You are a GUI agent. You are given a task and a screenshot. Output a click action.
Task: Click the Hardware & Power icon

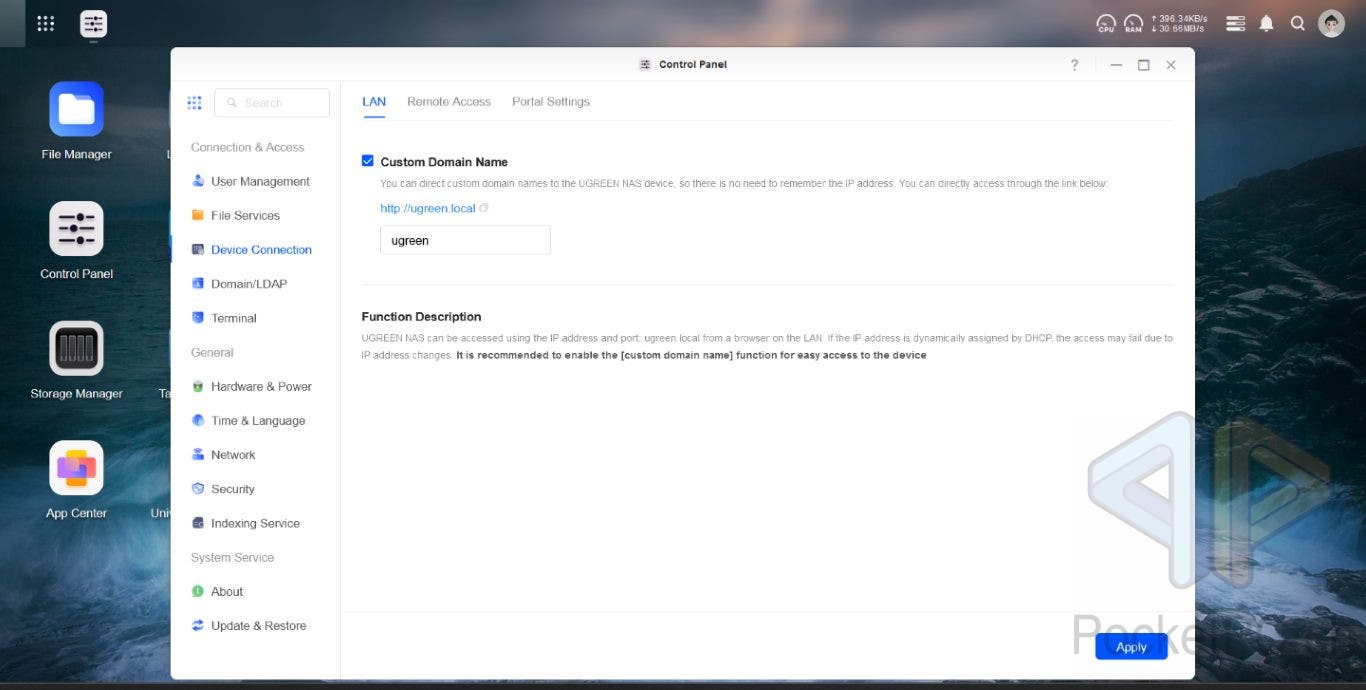pyautogui.click(x=198, y=386)
